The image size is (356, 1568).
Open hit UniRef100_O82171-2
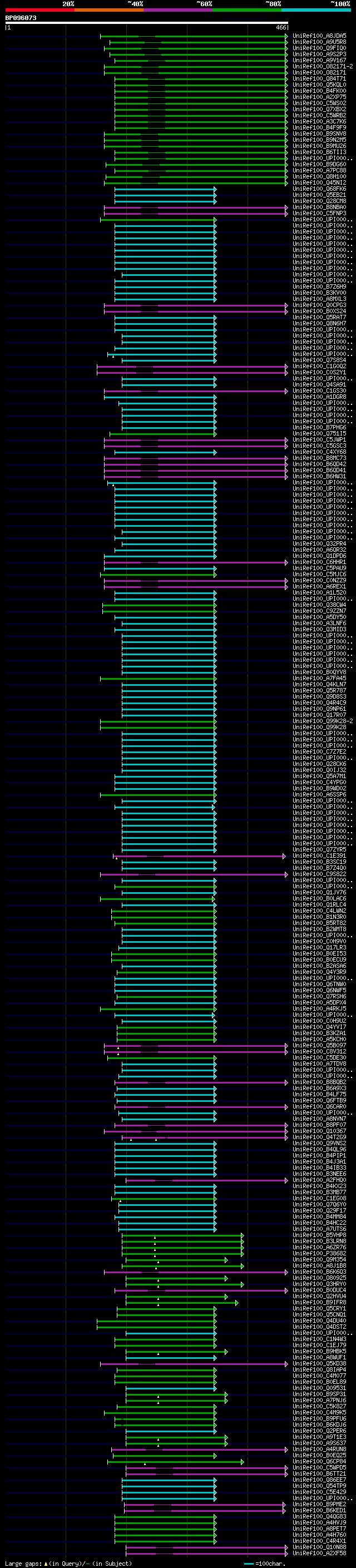point(323,66)
